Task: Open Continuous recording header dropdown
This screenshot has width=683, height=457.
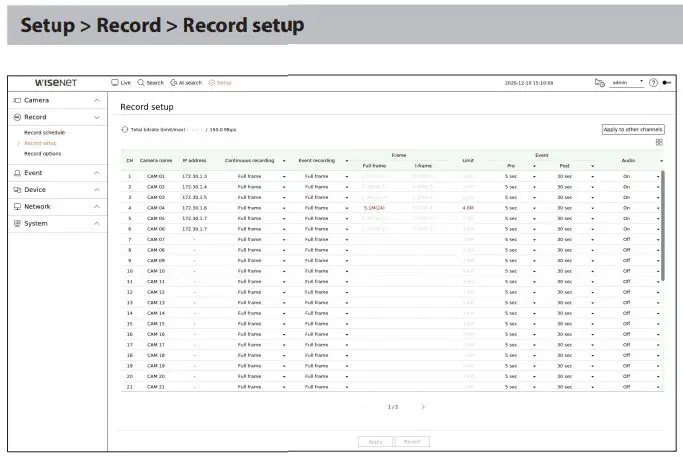Action: pos(284,161)
